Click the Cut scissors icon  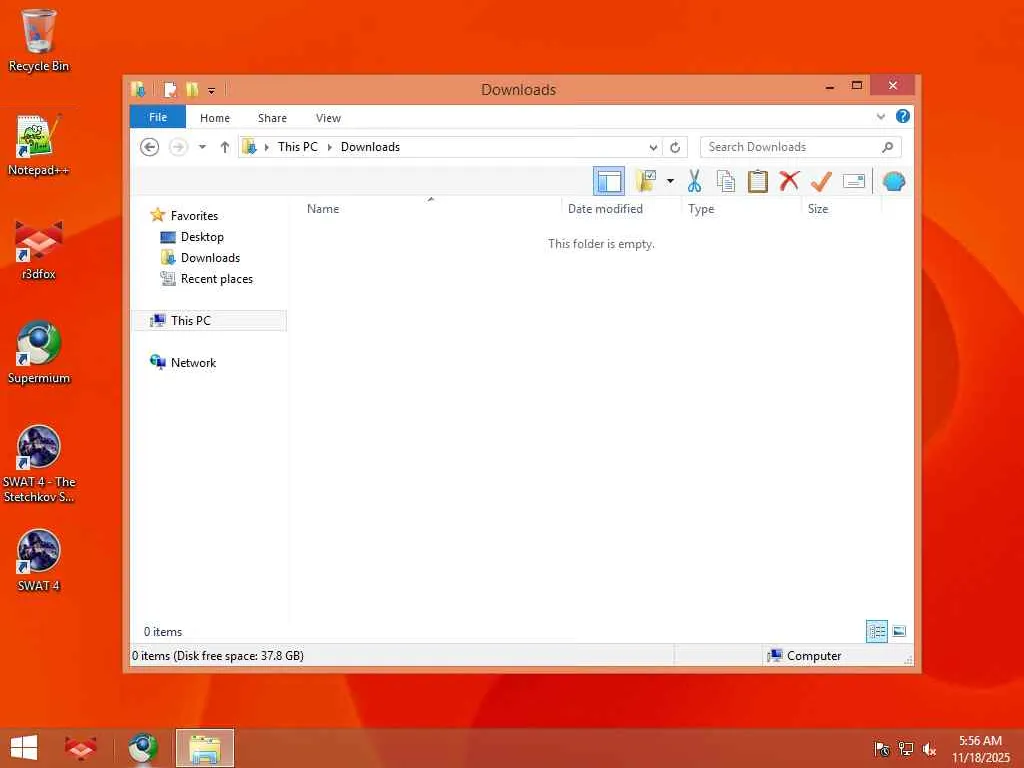point(694,181)
